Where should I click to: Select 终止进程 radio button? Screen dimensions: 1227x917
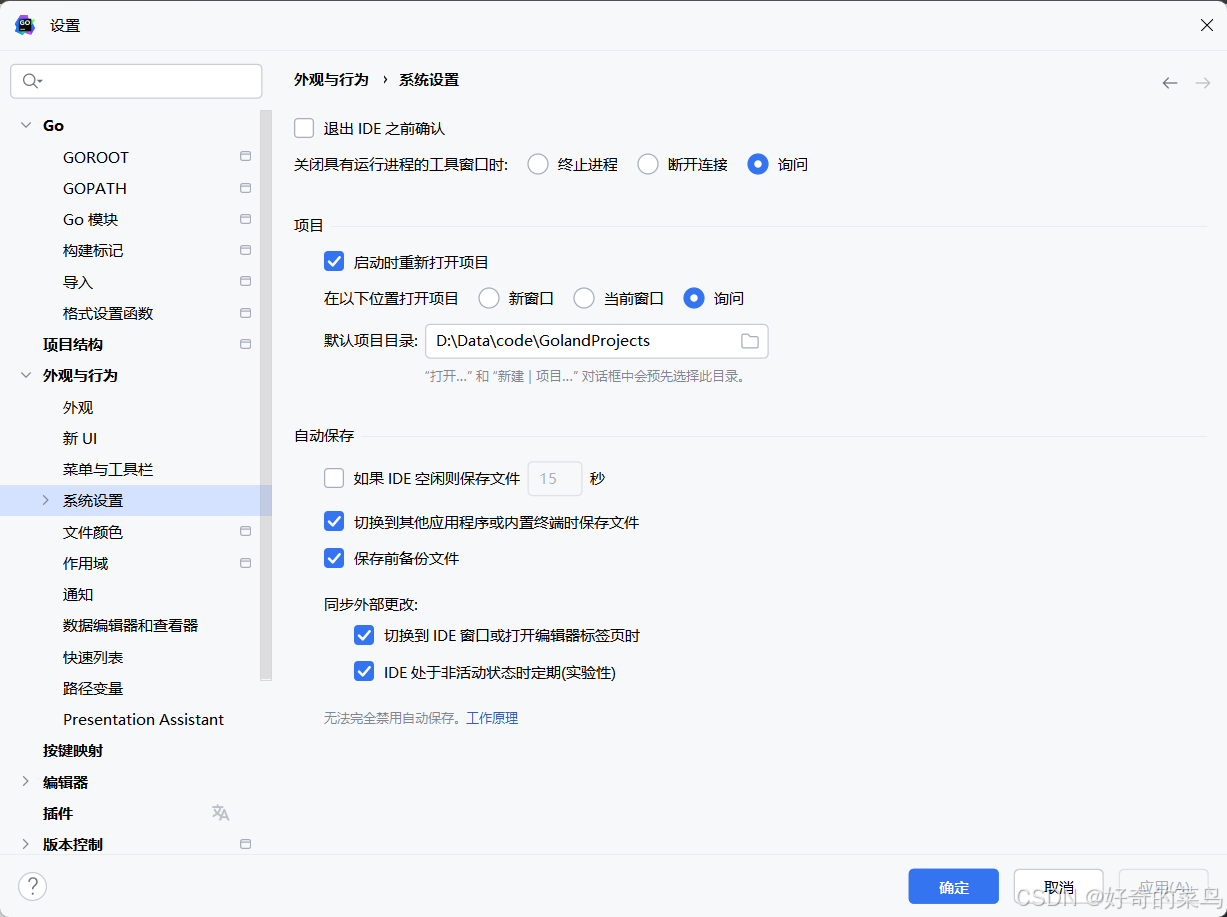[538, 164]
